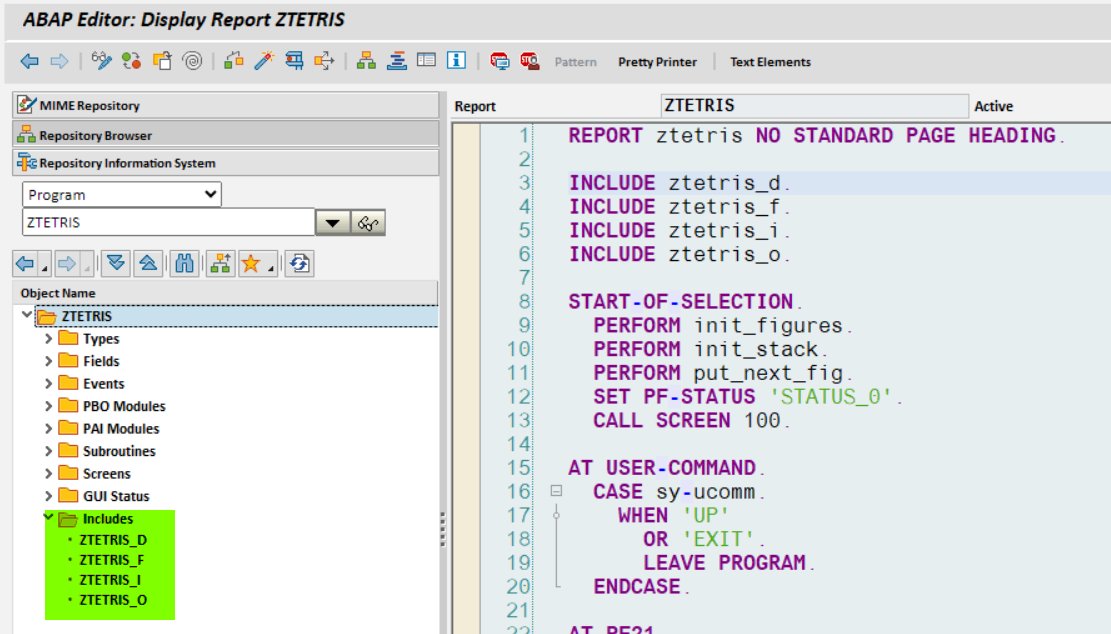The image size is (1111, 634).
Task: Click 'LEAVE PROGRAM.' code line
Action: [x=730, y=562]
